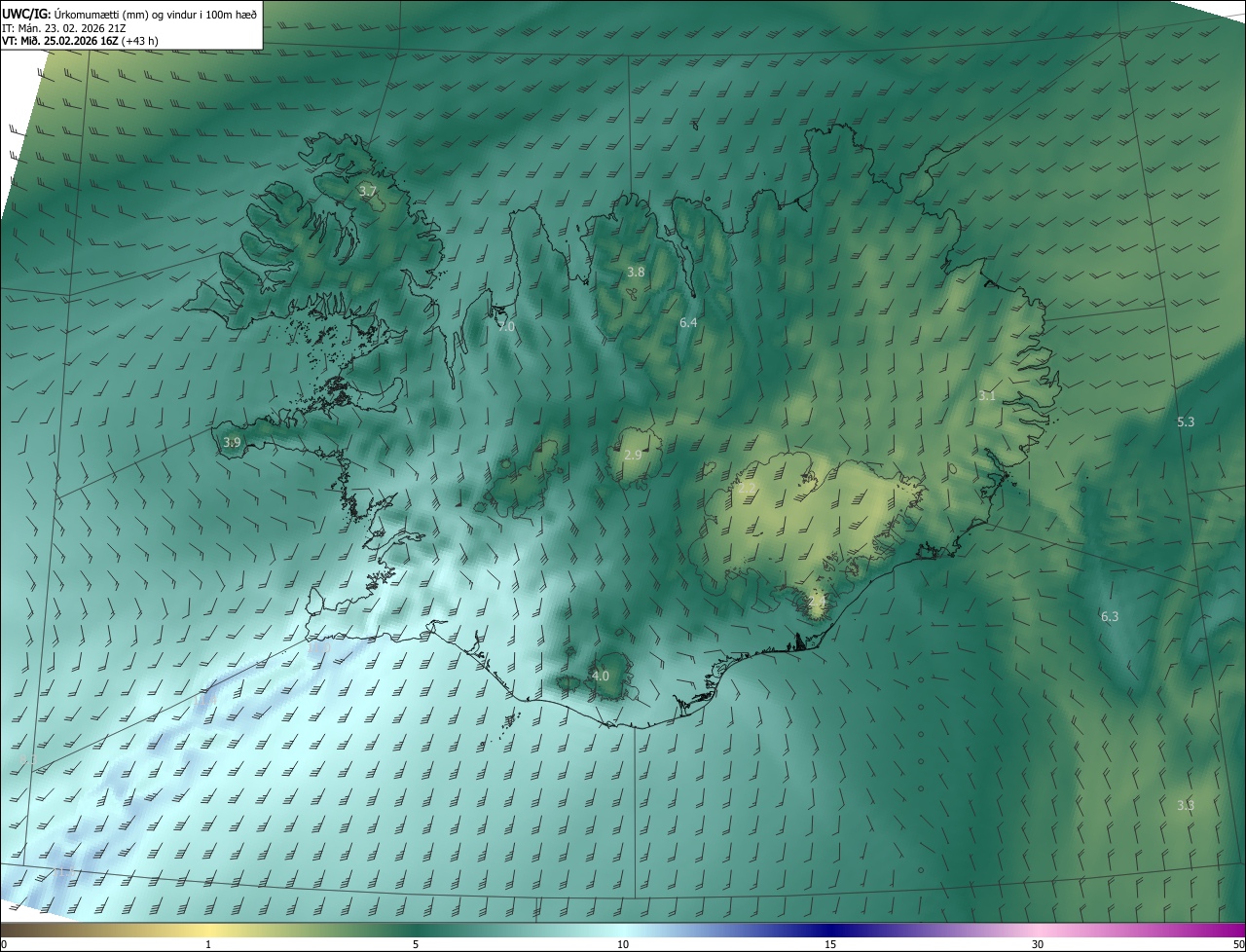
Task: Select the 'IT: Mán. 23. 02. 2026 21Z' line
Action: (x=63, y=28)
